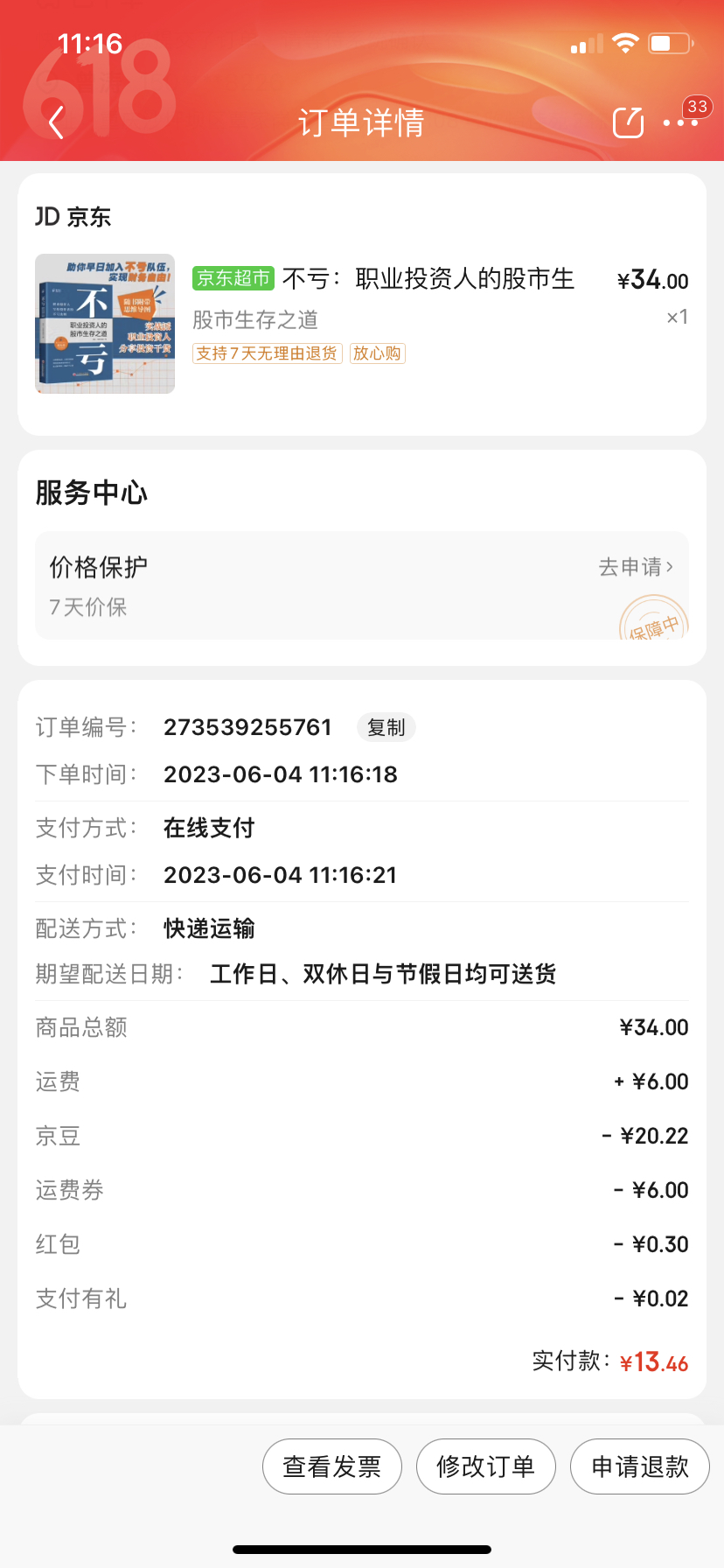Tap the 实付款 ¥13.46 total amount
This screenshot has width=724, height=1568.
[653, 1362]
